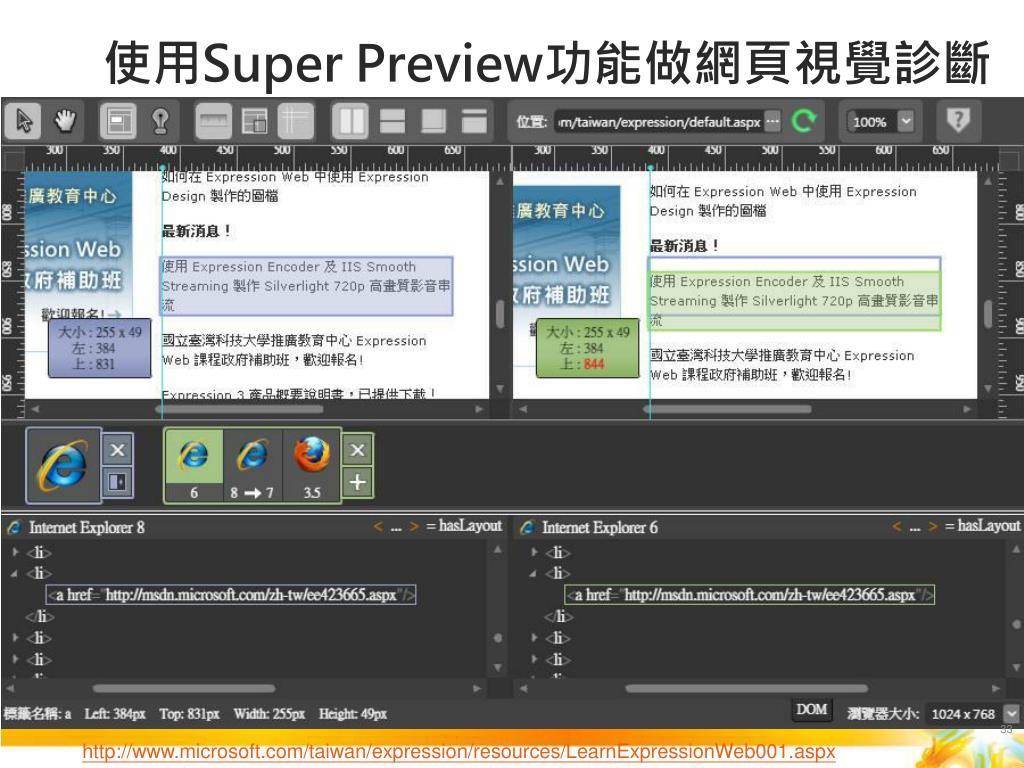Open the location browse ellipsis button
1024x768 pixels.
click(x=772, y=121)
